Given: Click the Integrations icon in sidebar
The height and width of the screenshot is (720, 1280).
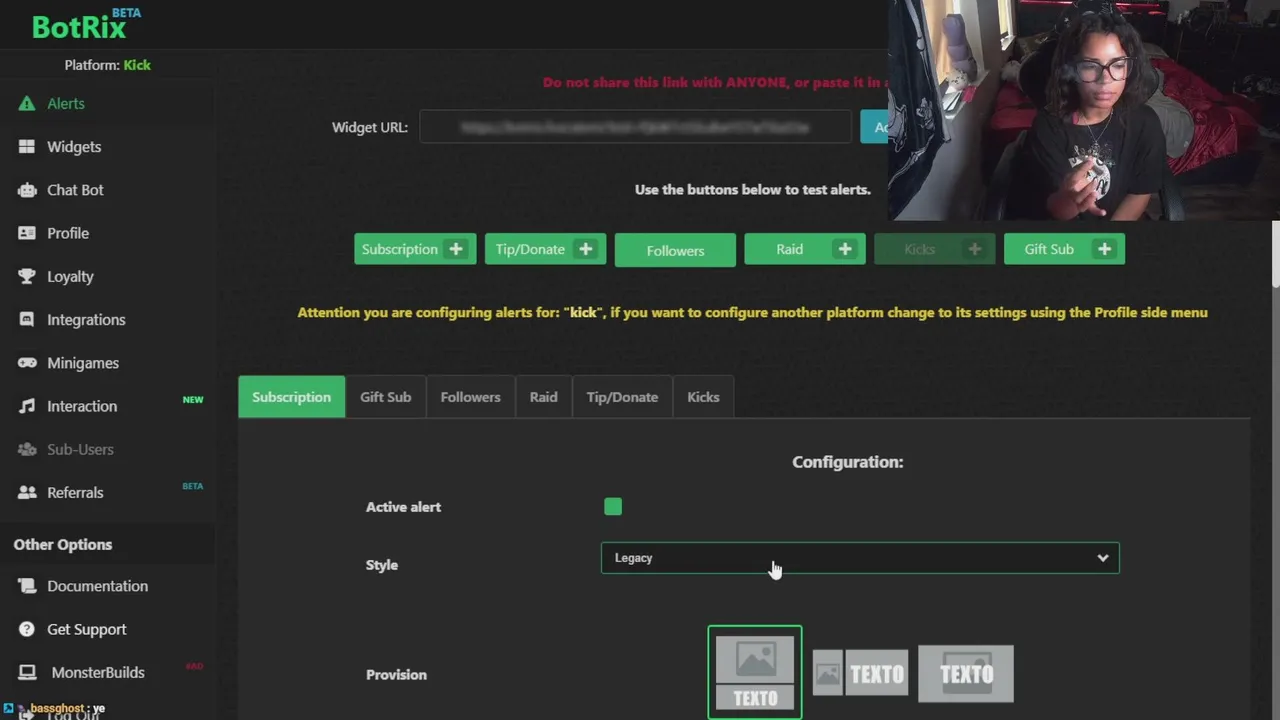Looking at the screenshot, I should click(x=27, y=320).
